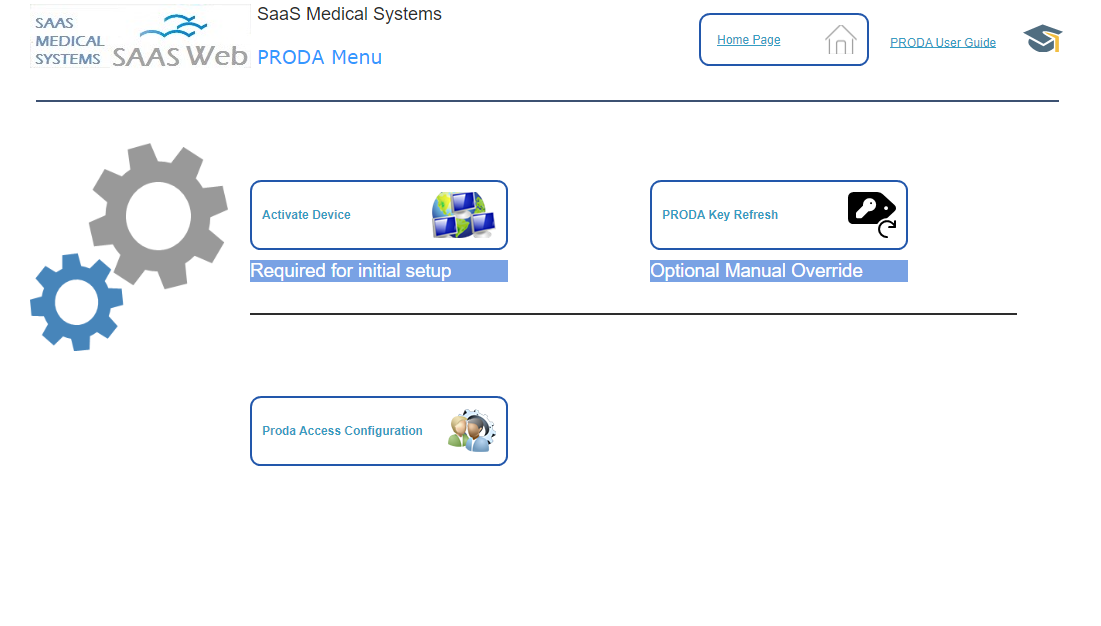Click the 'PRODA Menu' heading
The image size is (1101, 626).
(319, 57)
